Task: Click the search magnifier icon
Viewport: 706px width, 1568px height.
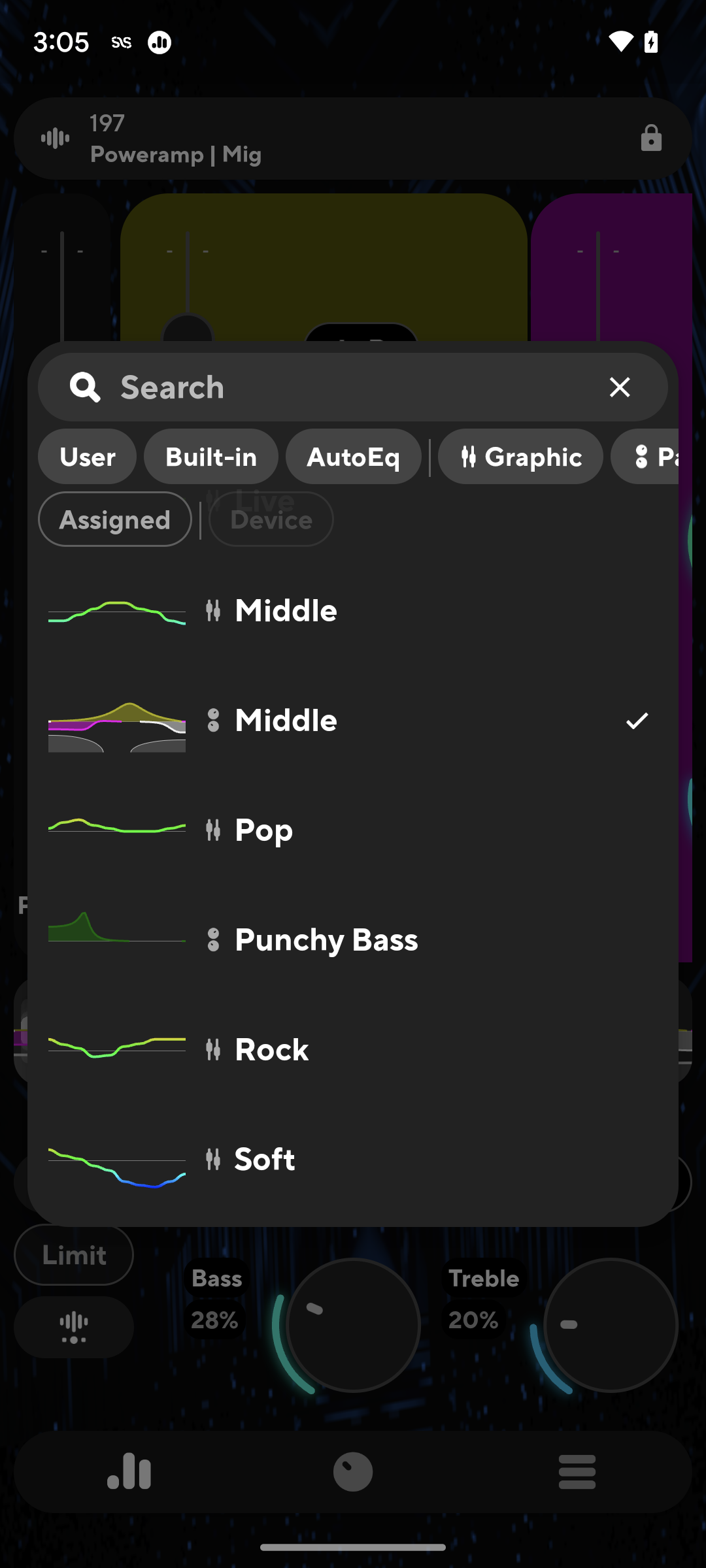Action: (85, 387)
